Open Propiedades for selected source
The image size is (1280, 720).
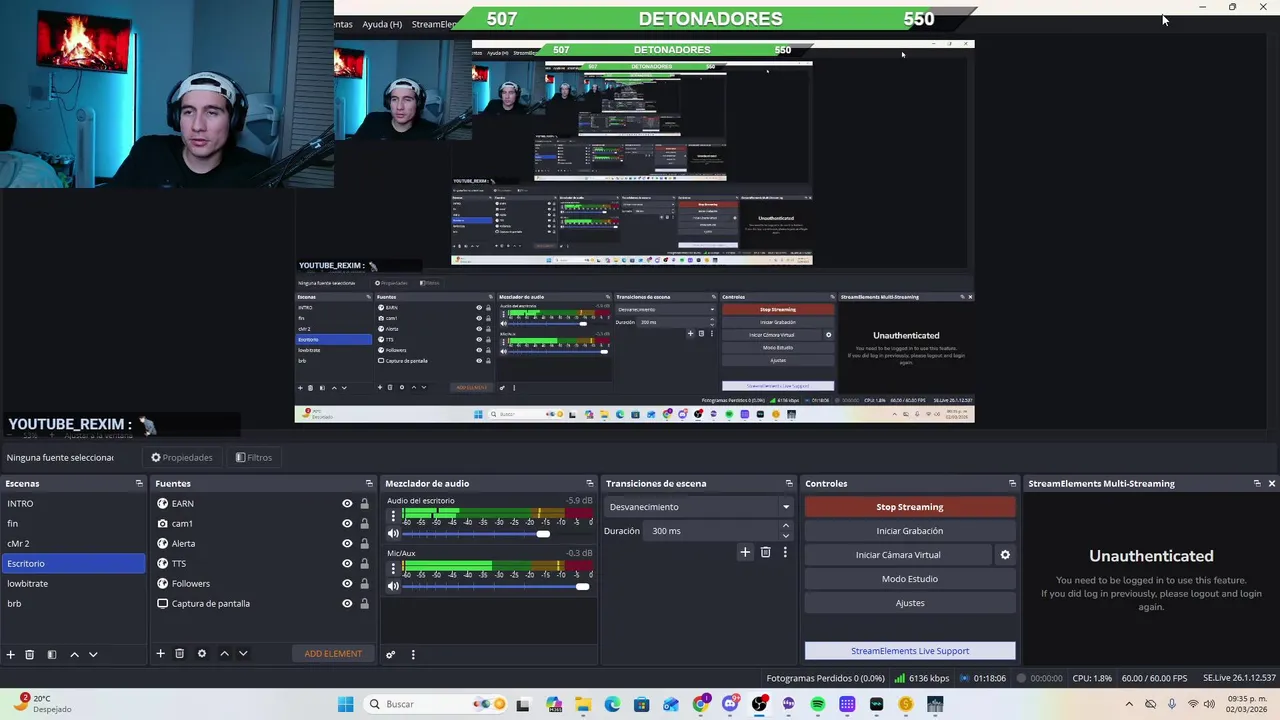[x=182, y=458]
